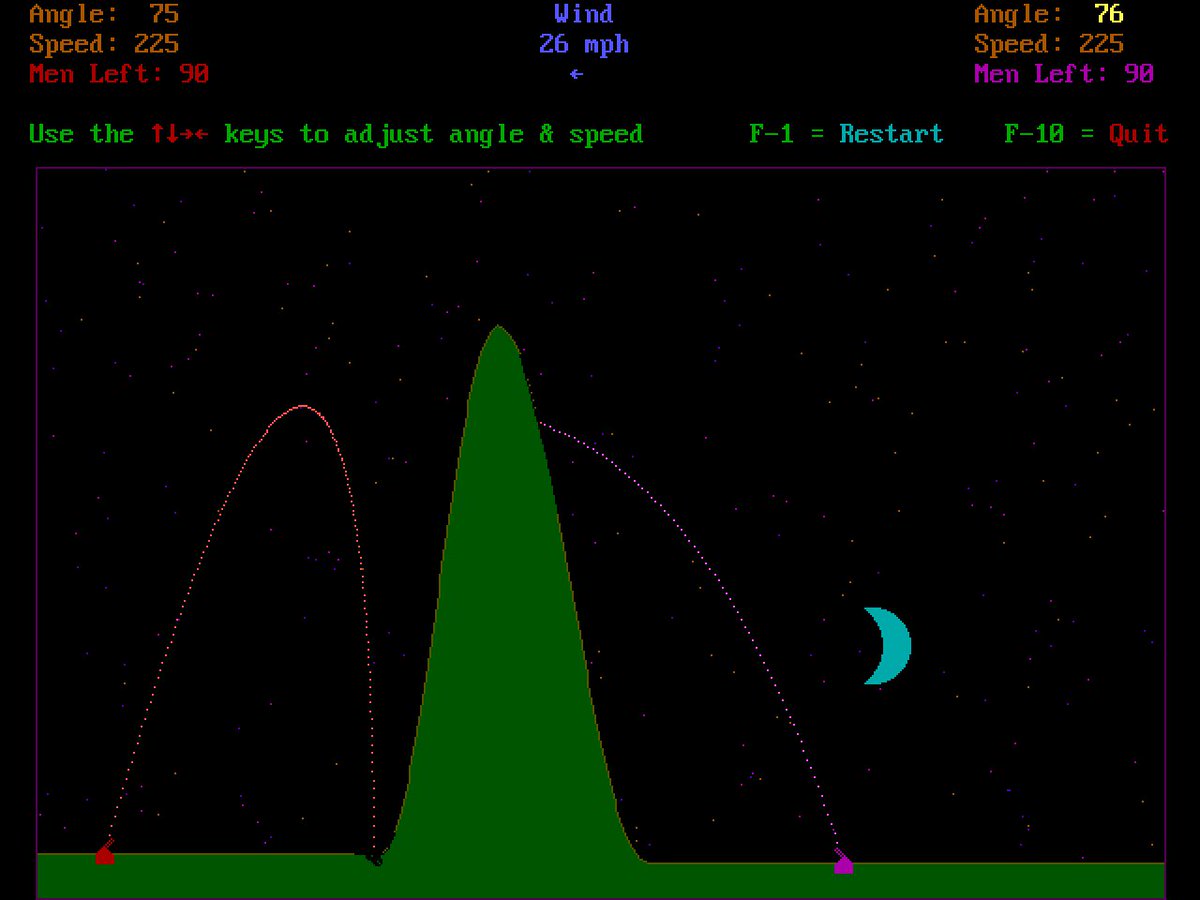1200x900 pixels.
Task: Click the F-1 = Restart label
Action: [846, 134]
